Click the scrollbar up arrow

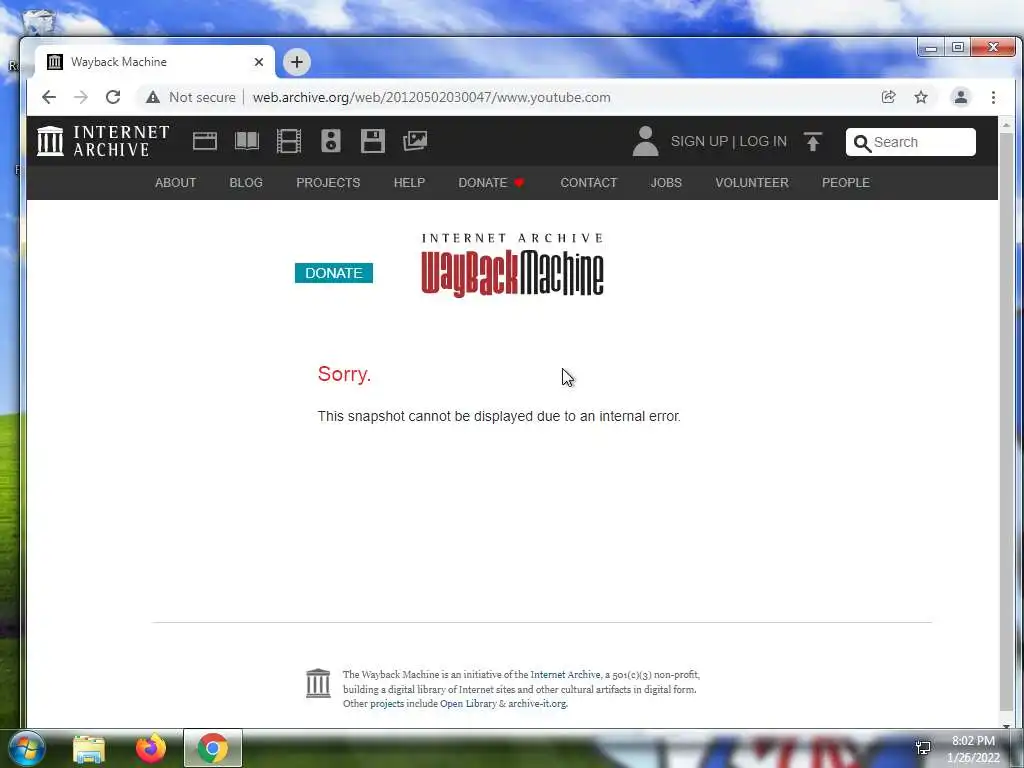[x=1006, y=124]
